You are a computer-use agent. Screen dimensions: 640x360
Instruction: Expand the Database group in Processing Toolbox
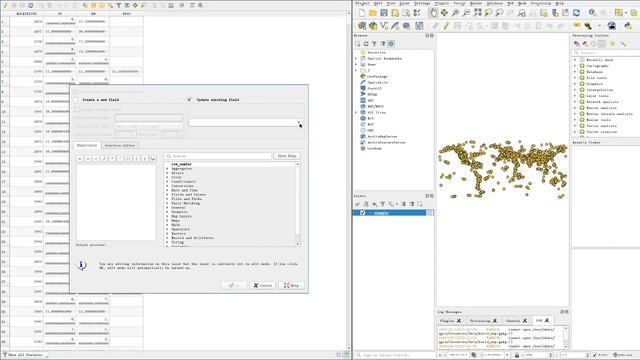coord(576,72)
